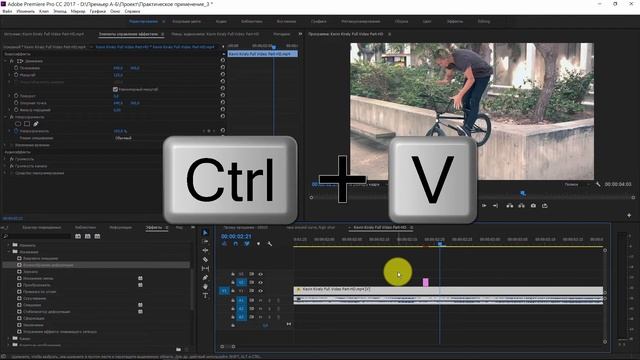This screenshot has height=360, width=640.
Task: Select Стабилизатор деформации effect
Action: tap(47, 311)
